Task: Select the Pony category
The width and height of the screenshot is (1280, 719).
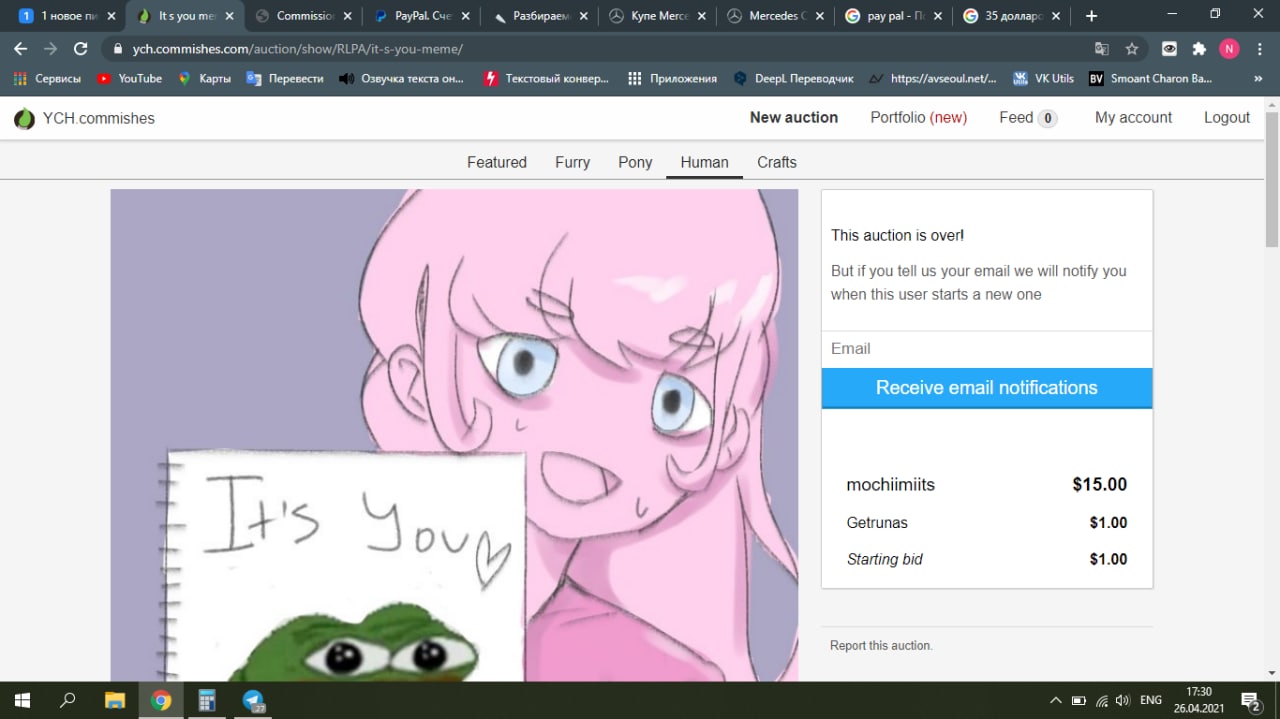Action: pos(635,162)
